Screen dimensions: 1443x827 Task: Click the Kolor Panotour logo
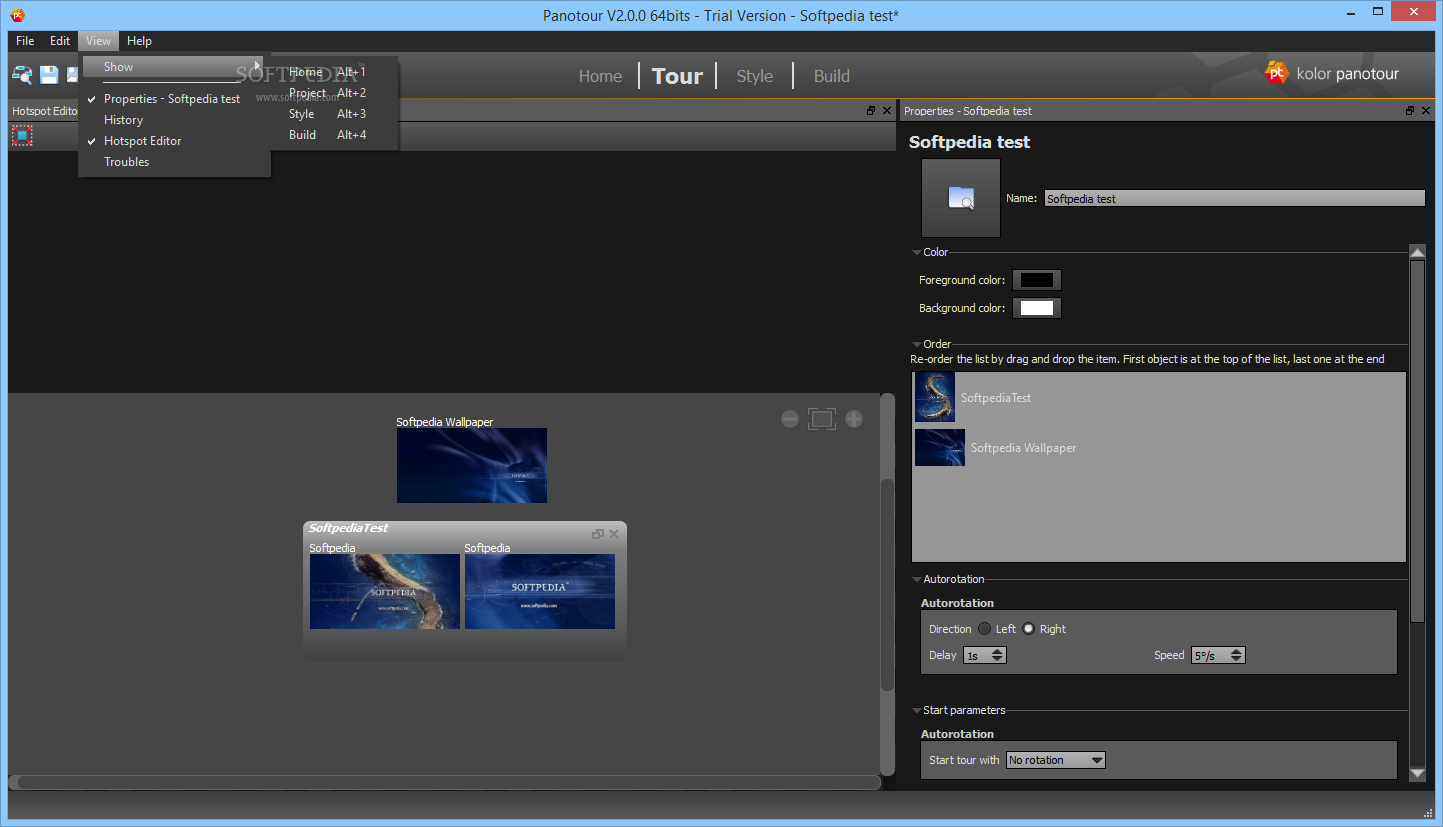point(1332,73)
